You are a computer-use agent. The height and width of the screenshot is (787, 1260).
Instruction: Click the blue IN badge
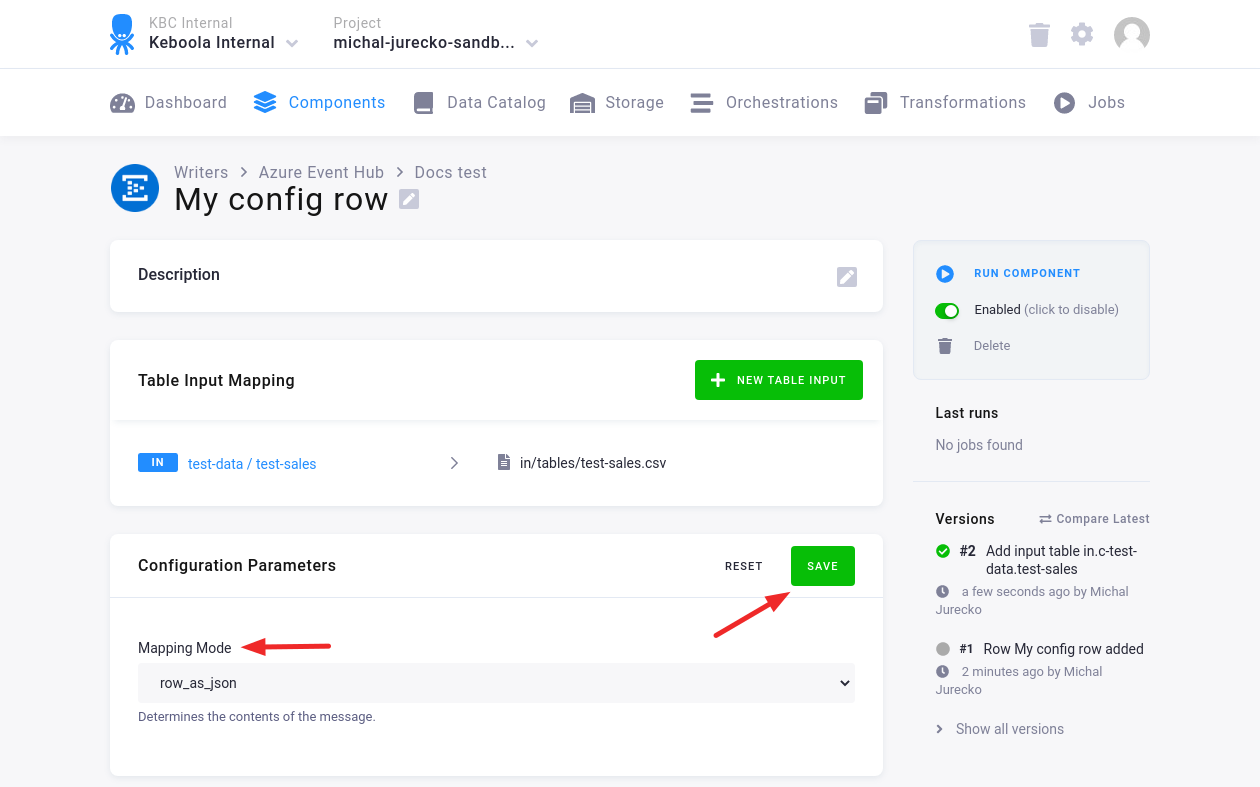coord(158,462)
